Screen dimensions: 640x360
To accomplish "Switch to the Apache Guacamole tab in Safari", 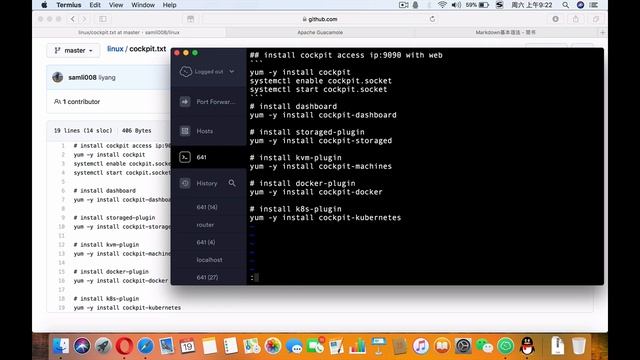I will click(320, 32).
